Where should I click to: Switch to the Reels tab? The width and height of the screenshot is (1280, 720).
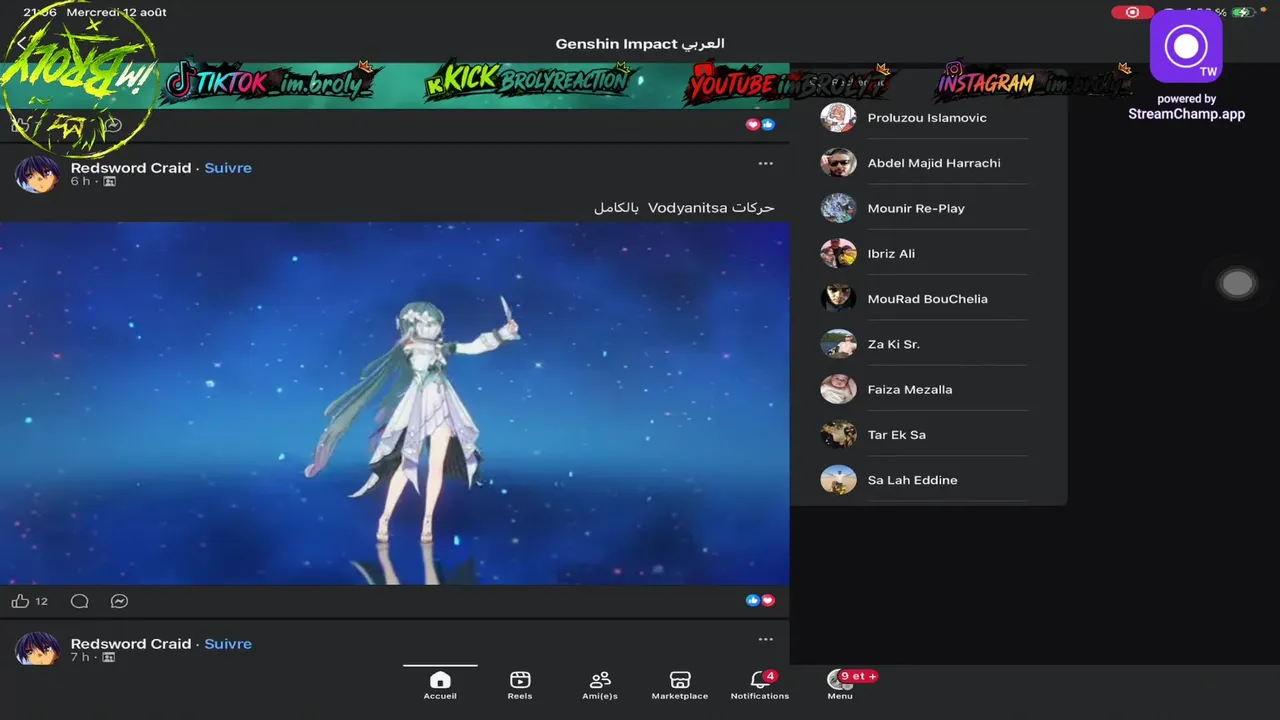[520, 685]
